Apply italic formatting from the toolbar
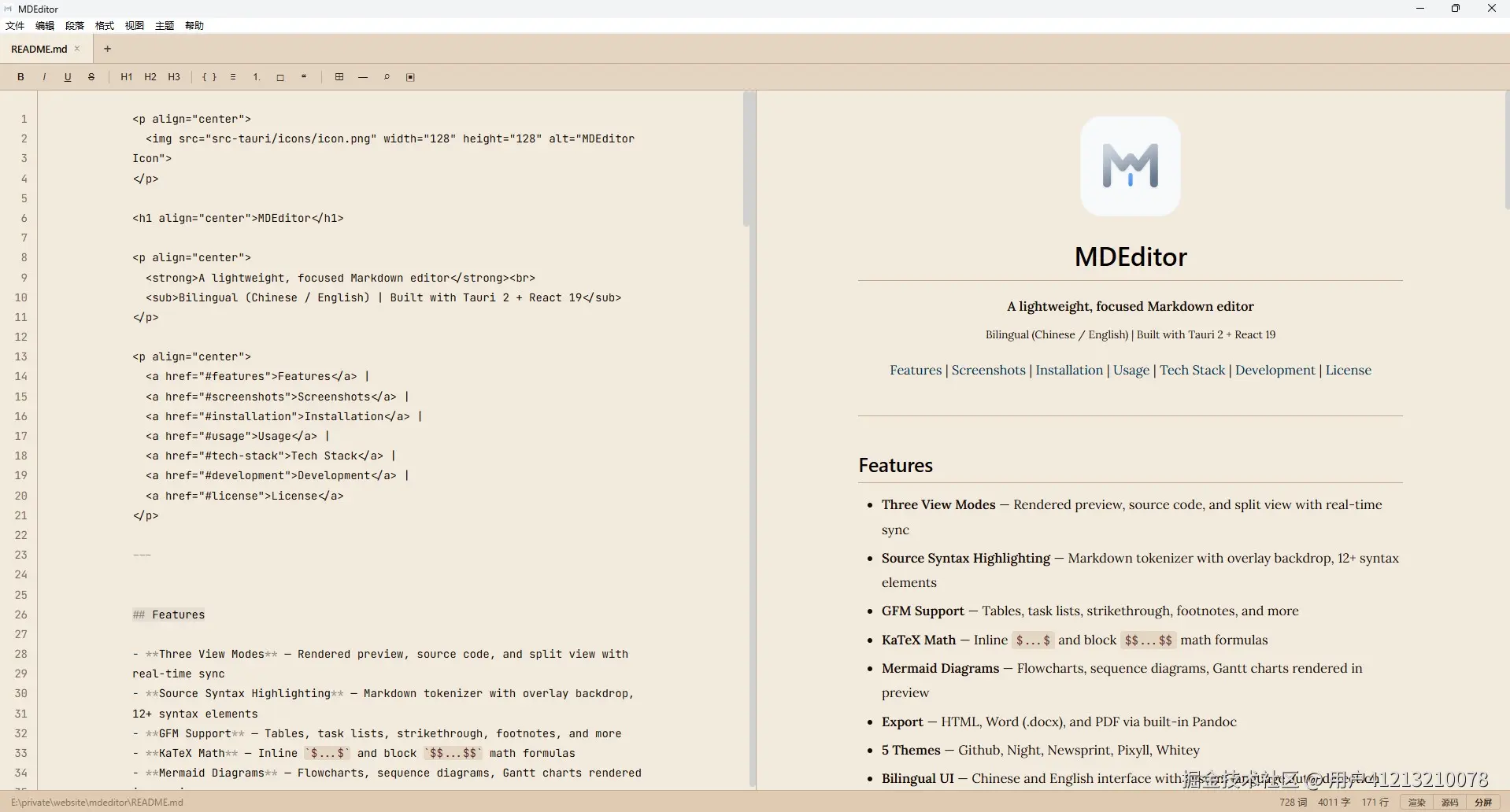1510x812 pixels. [44, 77]
